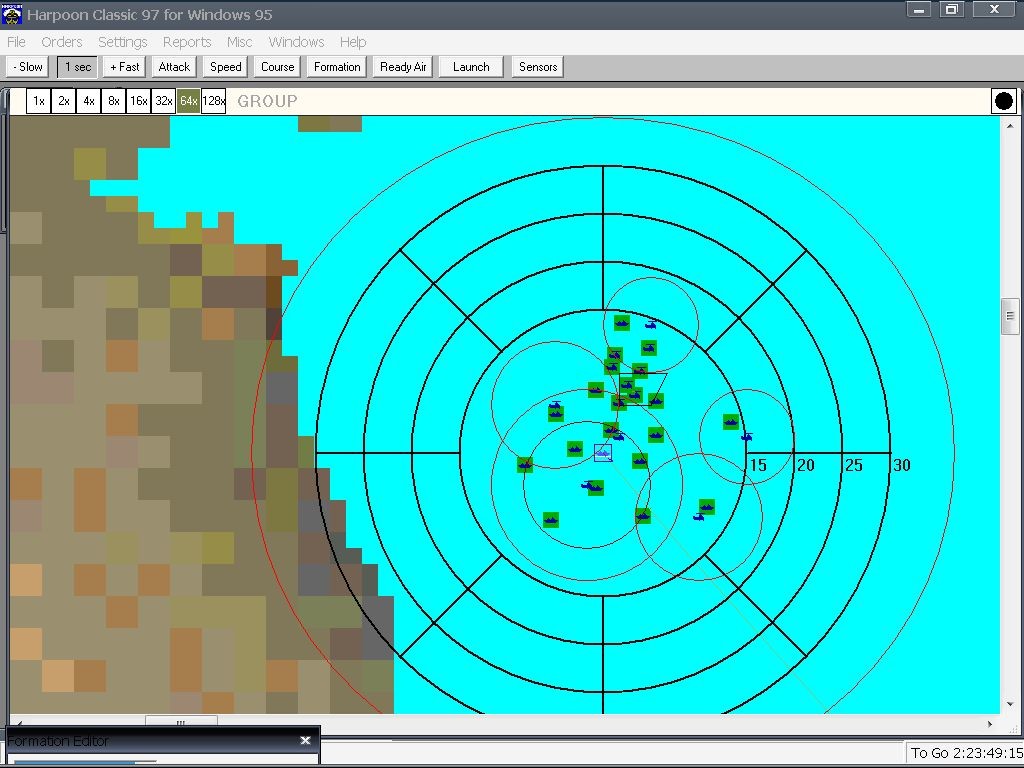This screenshot has height=768, width=1024.
Task: Click the 20 range ring label
Action: 806,465
